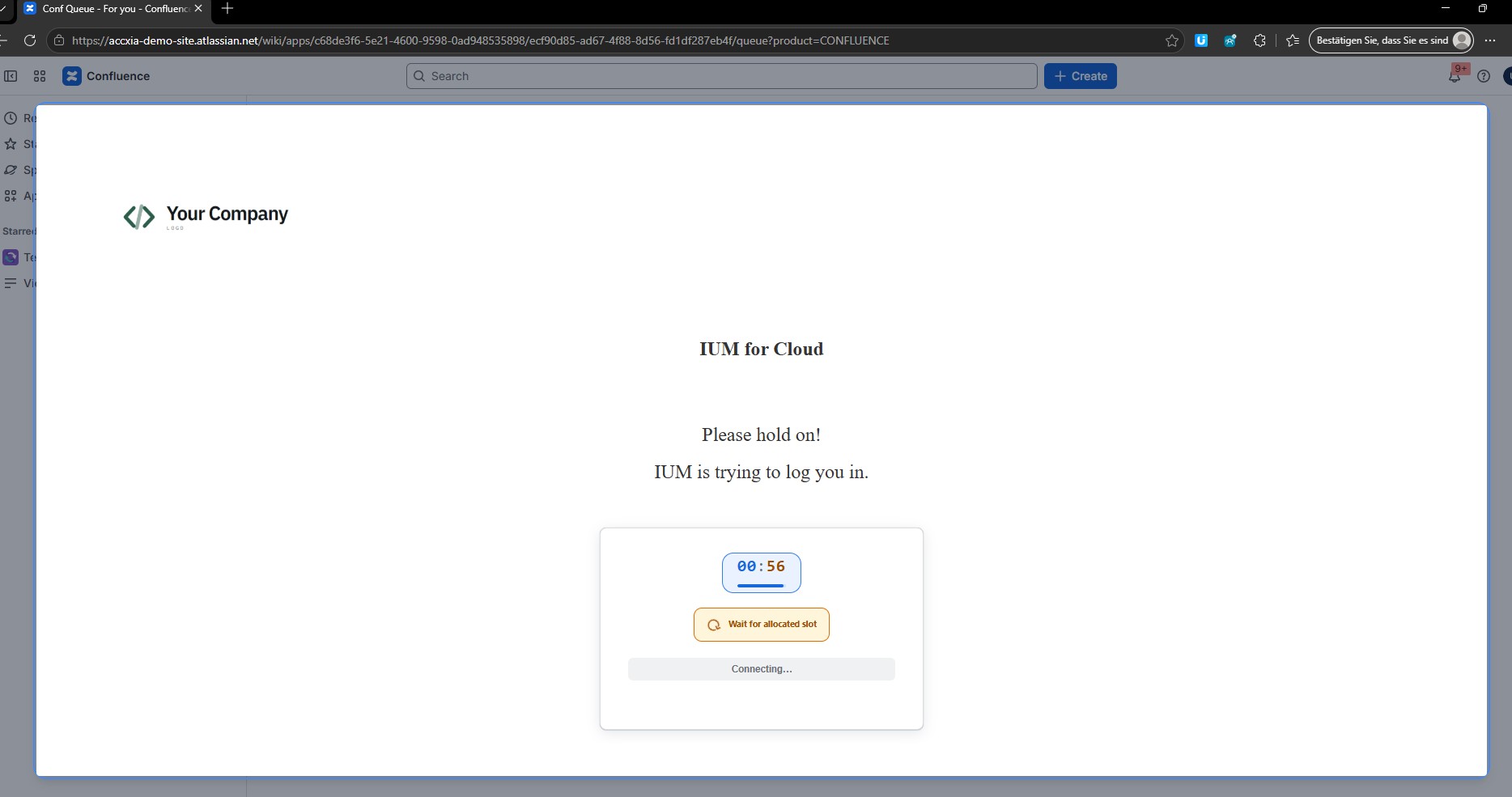Click the list-lines icon below starred space
Viewport: 1512px width, 797px height.
click(x=11, y=283)
